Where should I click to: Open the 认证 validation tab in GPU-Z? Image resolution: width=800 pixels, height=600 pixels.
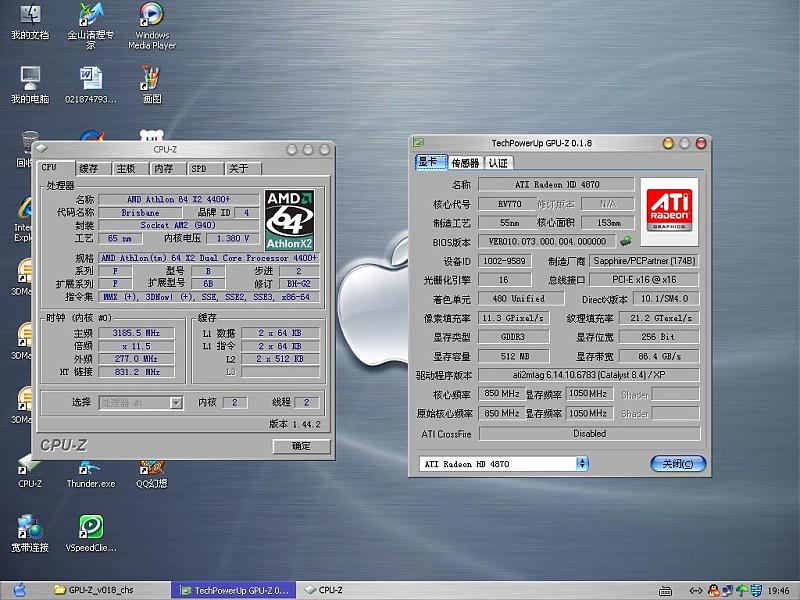[498, 163]
